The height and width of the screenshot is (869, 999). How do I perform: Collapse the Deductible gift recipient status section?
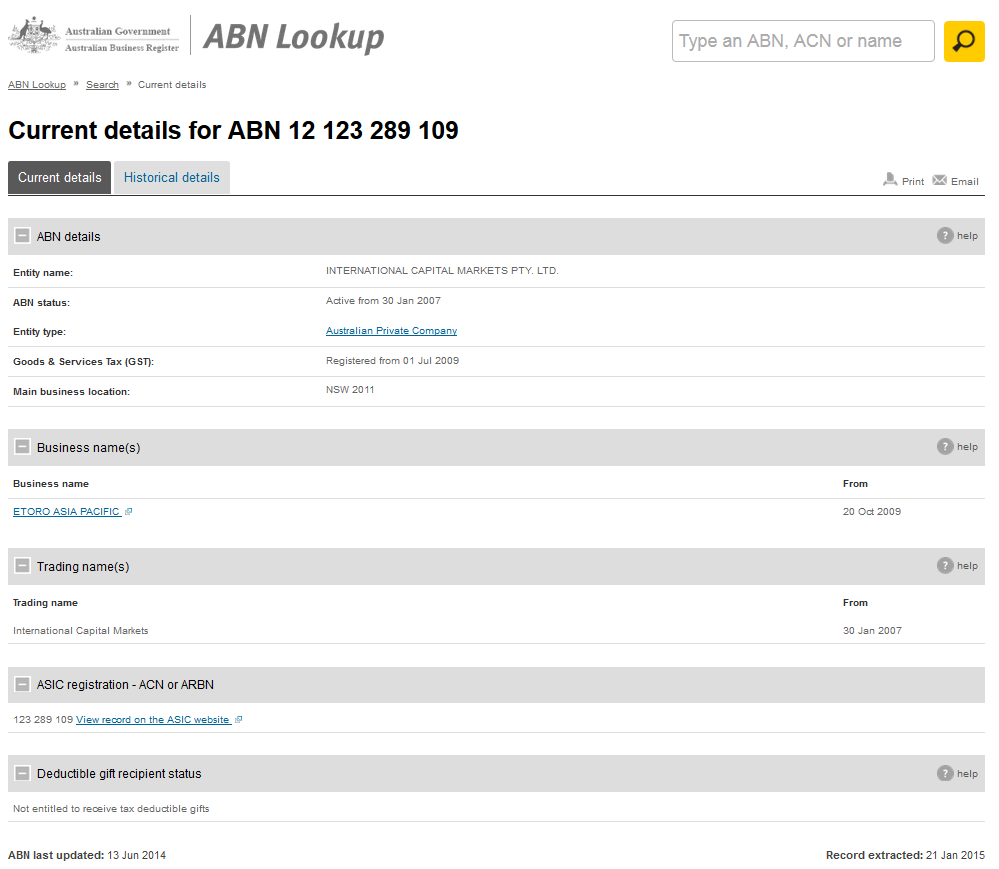22,773
